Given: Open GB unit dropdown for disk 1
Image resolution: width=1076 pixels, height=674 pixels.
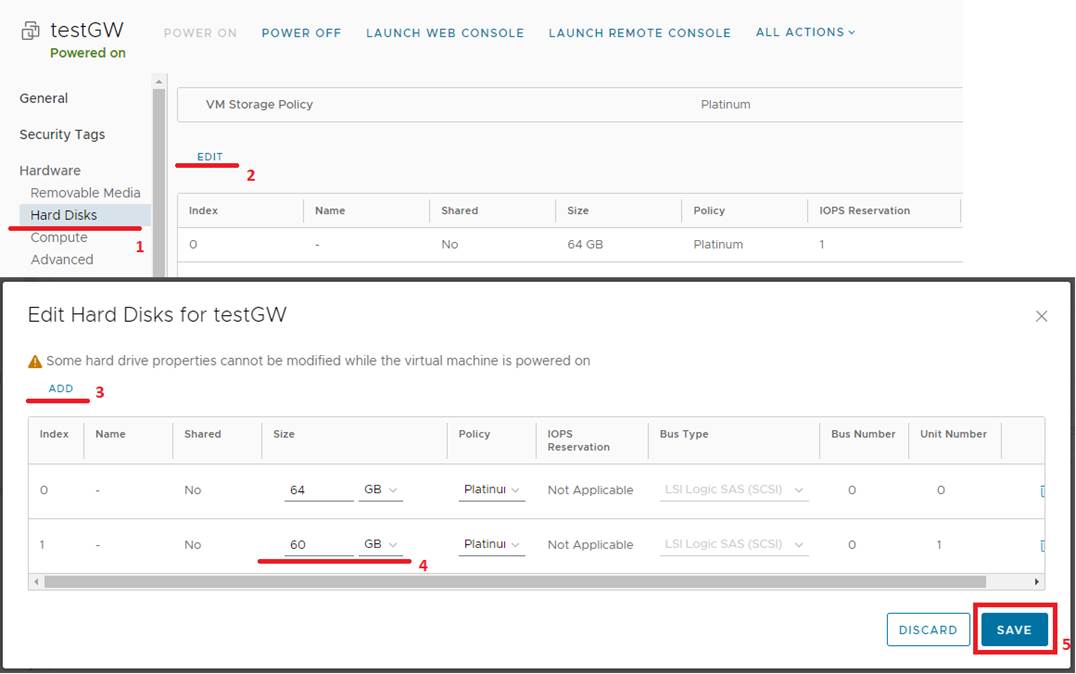Looking at the screenshot, I should 380,544.
